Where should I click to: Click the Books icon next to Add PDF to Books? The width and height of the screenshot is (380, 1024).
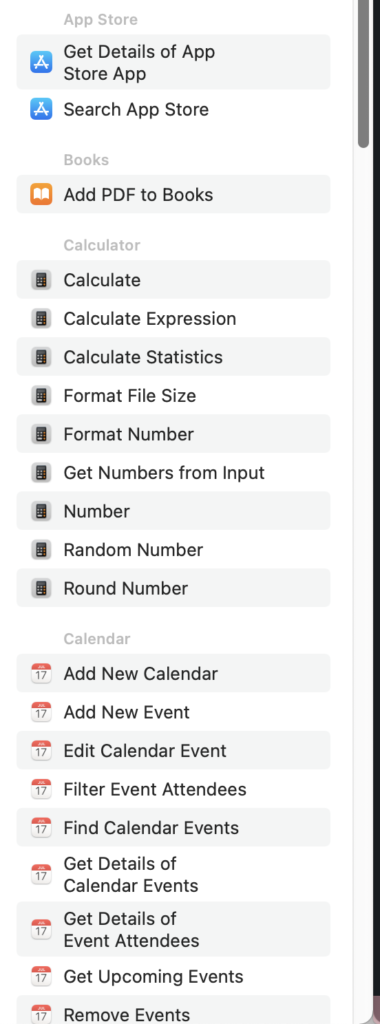click(x=41, y=195)
